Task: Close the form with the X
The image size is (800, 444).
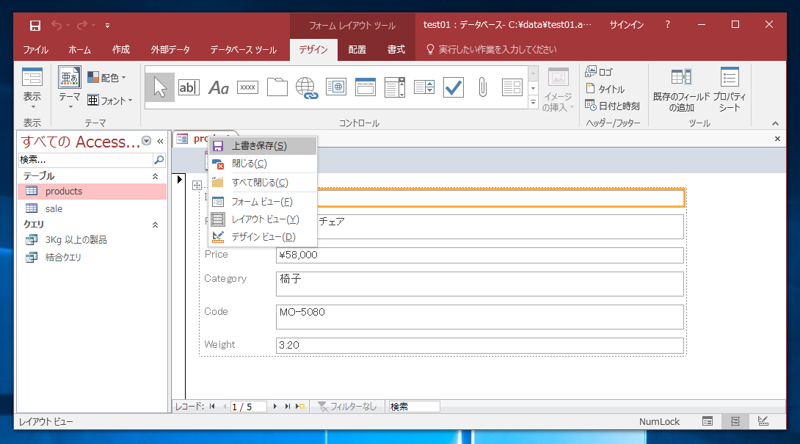Action: [777, 139]
